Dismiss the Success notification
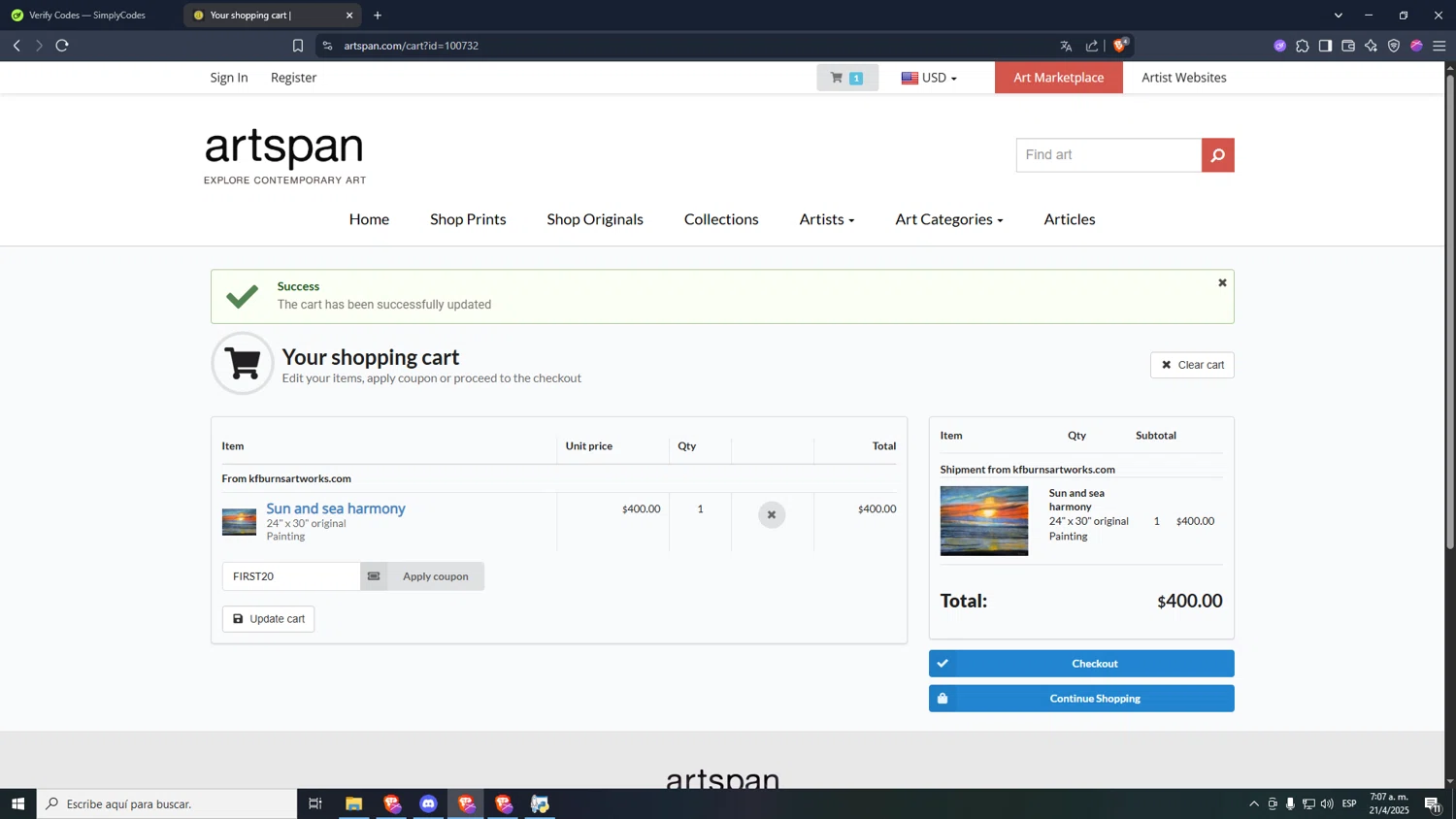Image resolution: width=1456 pixels, height=819 pixels. pos(1222,282)
